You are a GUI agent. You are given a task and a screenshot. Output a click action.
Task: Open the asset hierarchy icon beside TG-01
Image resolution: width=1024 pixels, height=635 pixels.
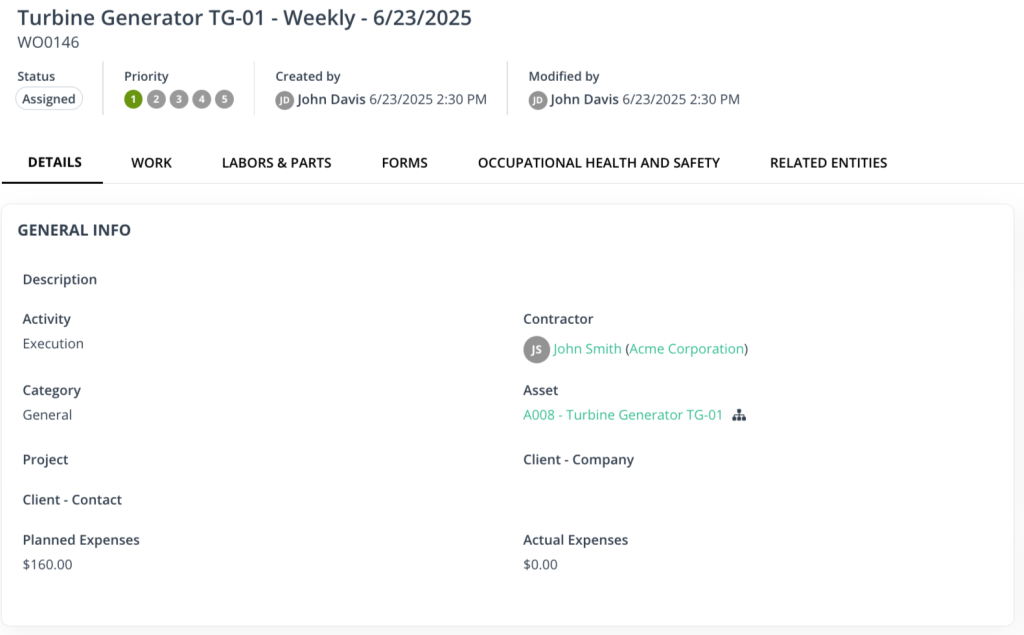[x=739, y=414]
